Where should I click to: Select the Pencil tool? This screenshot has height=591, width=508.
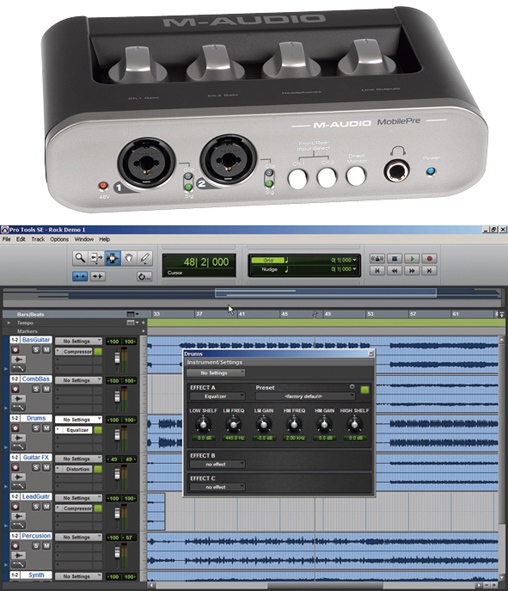click(145, 258)
